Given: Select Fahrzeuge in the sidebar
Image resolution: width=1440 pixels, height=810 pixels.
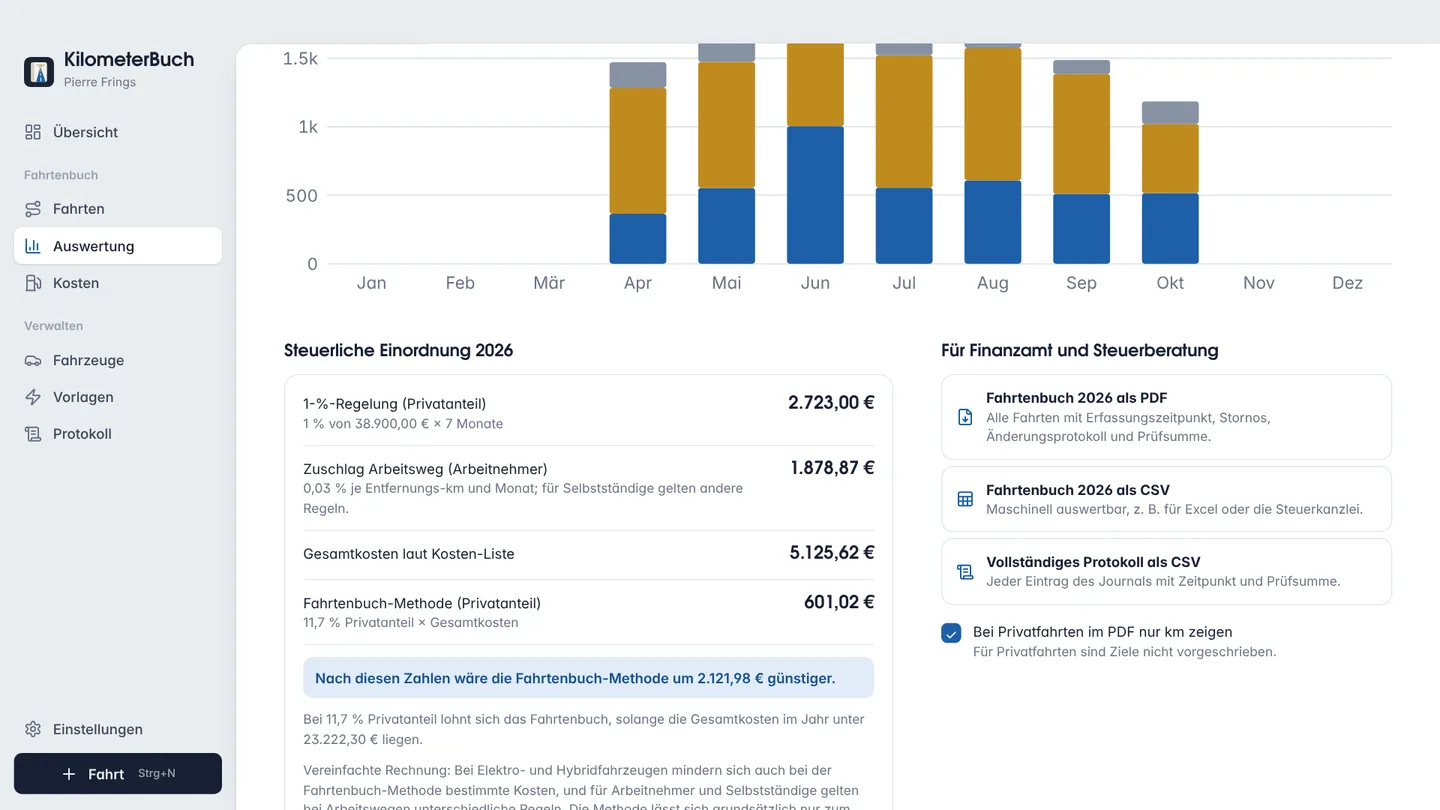Looking at the screenshot, I should click(118, 360).
